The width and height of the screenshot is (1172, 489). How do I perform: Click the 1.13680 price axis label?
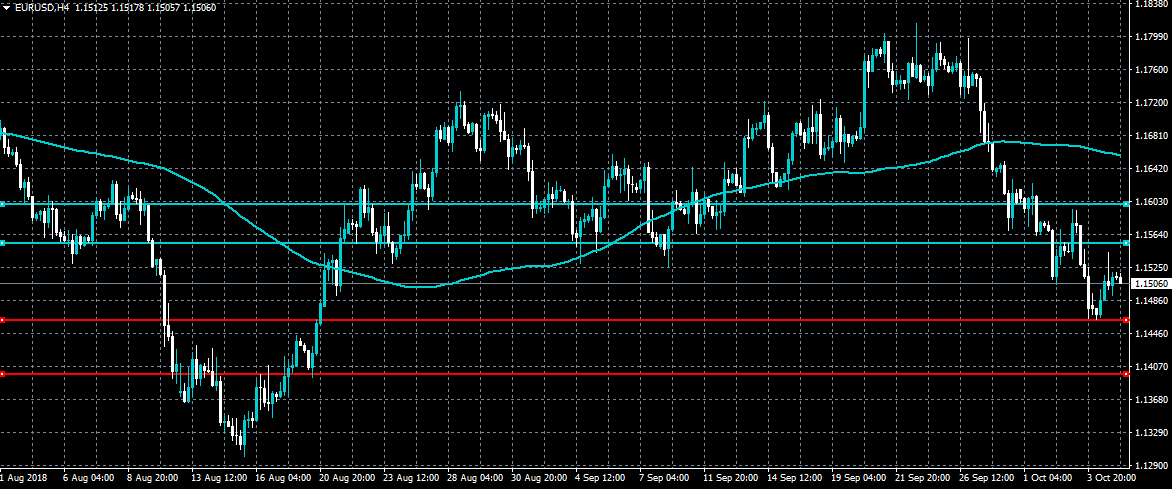pos(1151,399)
